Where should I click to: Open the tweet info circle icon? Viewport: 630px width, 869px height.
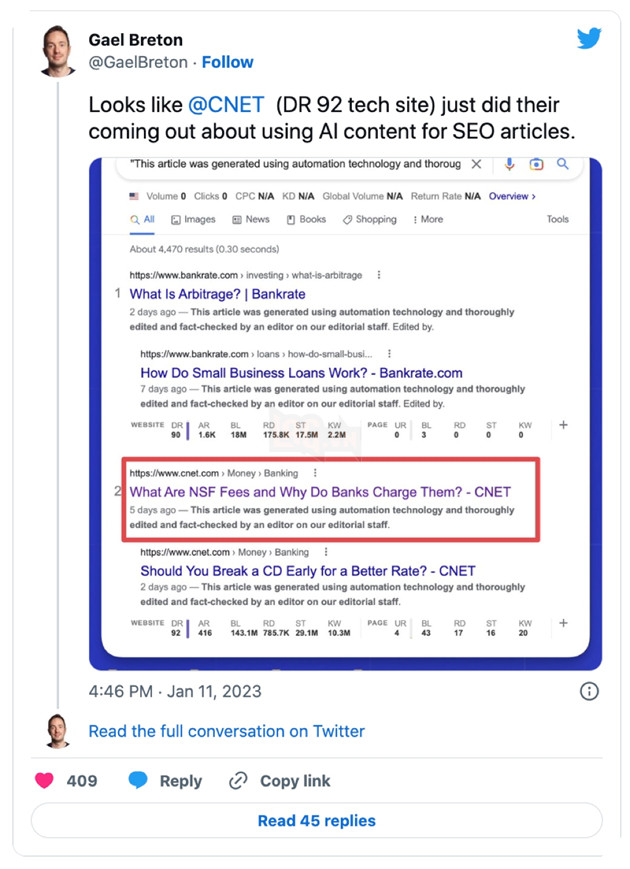(589, 691)
